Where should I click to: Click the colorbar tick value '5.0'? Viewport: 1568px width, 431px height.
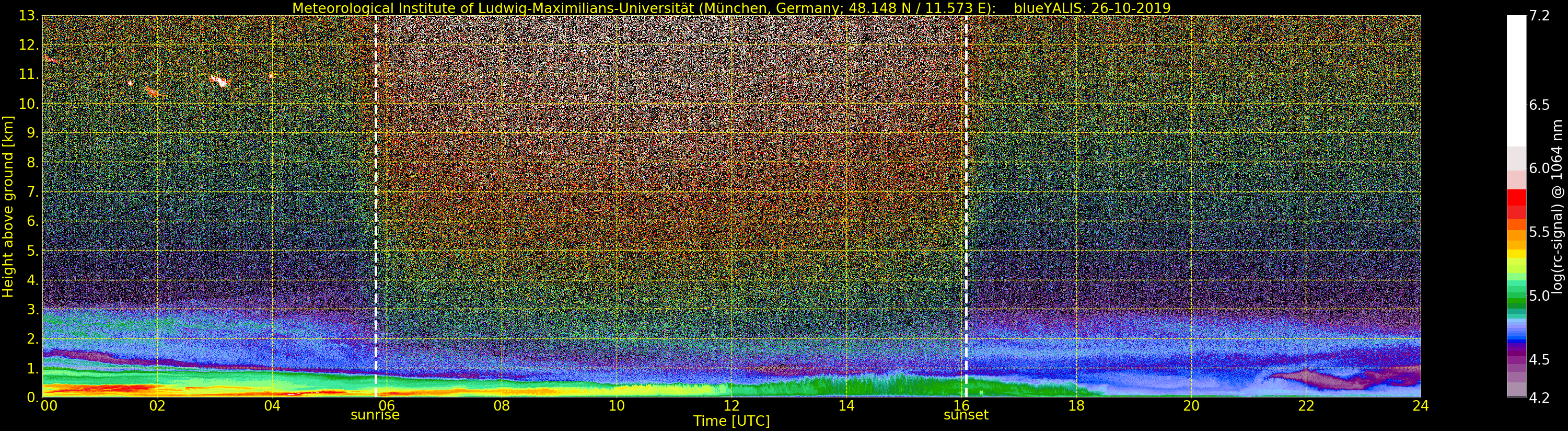point(1539,296)
